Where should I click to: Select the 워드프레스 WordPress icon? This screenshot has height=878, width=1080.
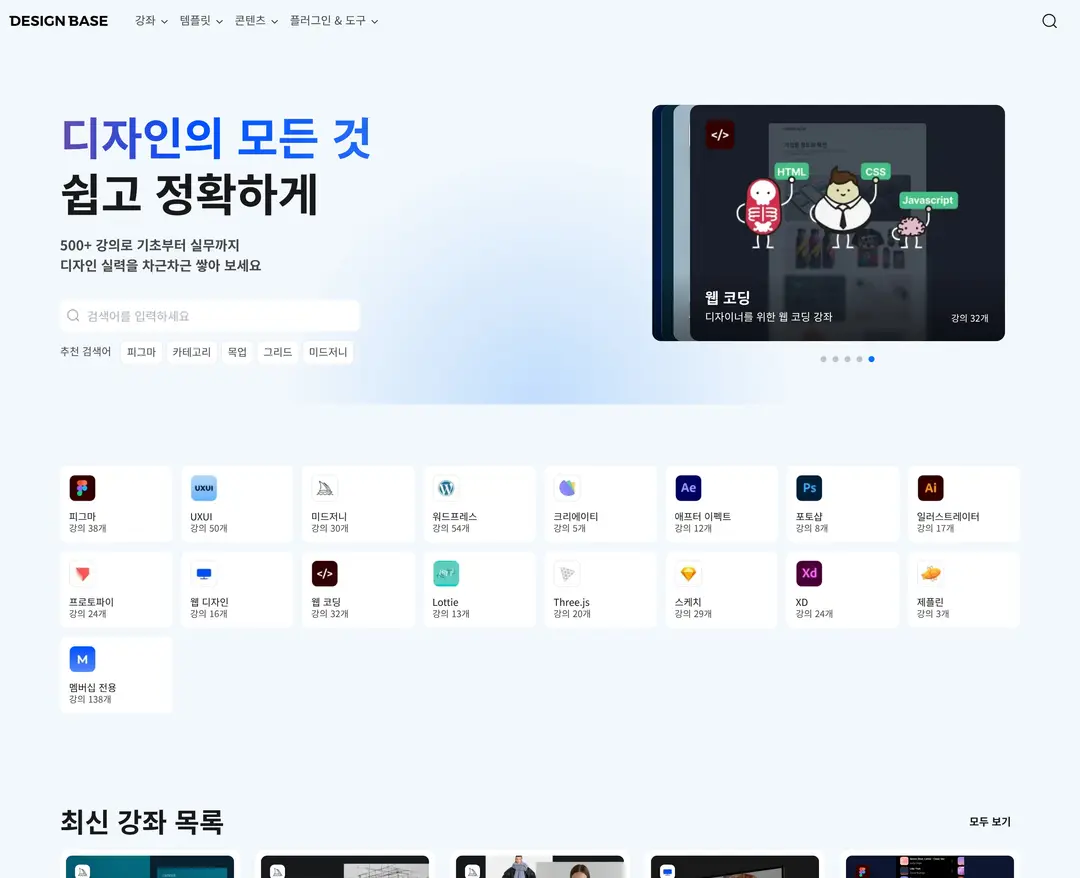(x=446, y=488)
